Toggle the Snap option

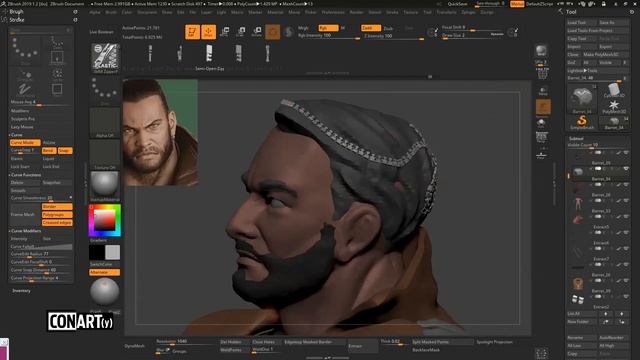click(x=64, y=151)
